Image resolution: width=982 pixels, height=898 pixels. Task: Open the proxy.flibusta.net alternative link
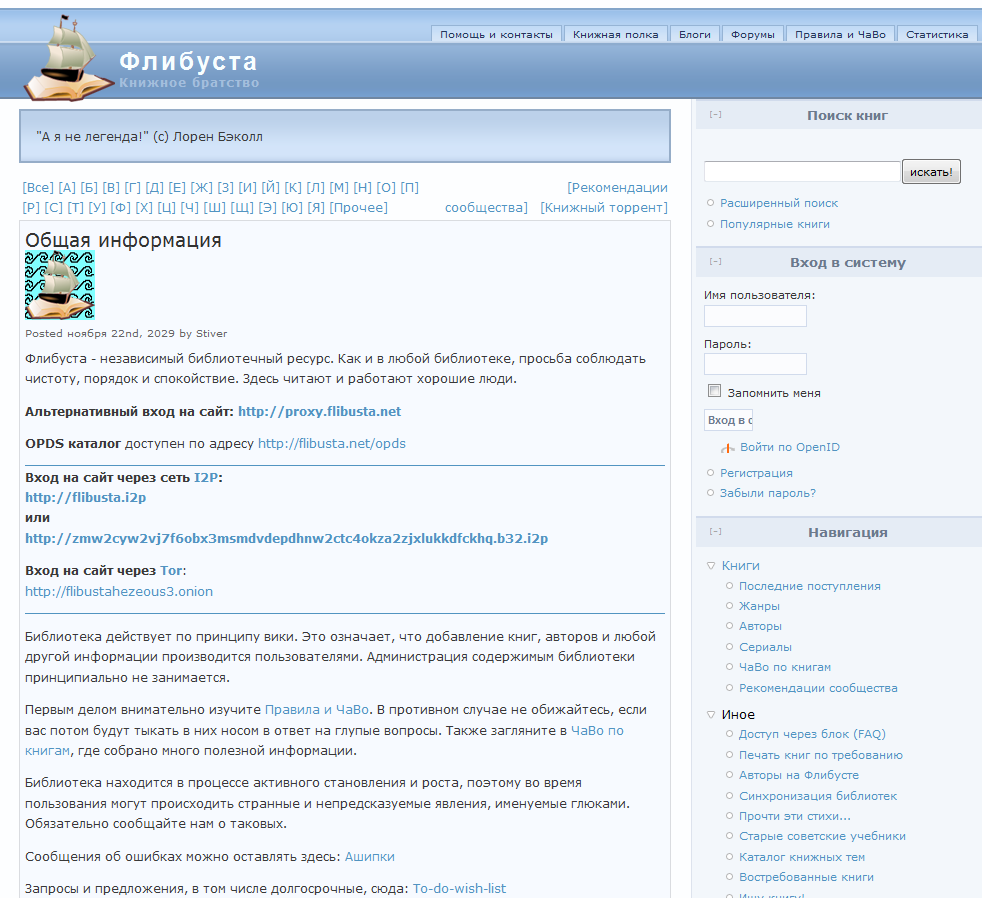[319, 411]
